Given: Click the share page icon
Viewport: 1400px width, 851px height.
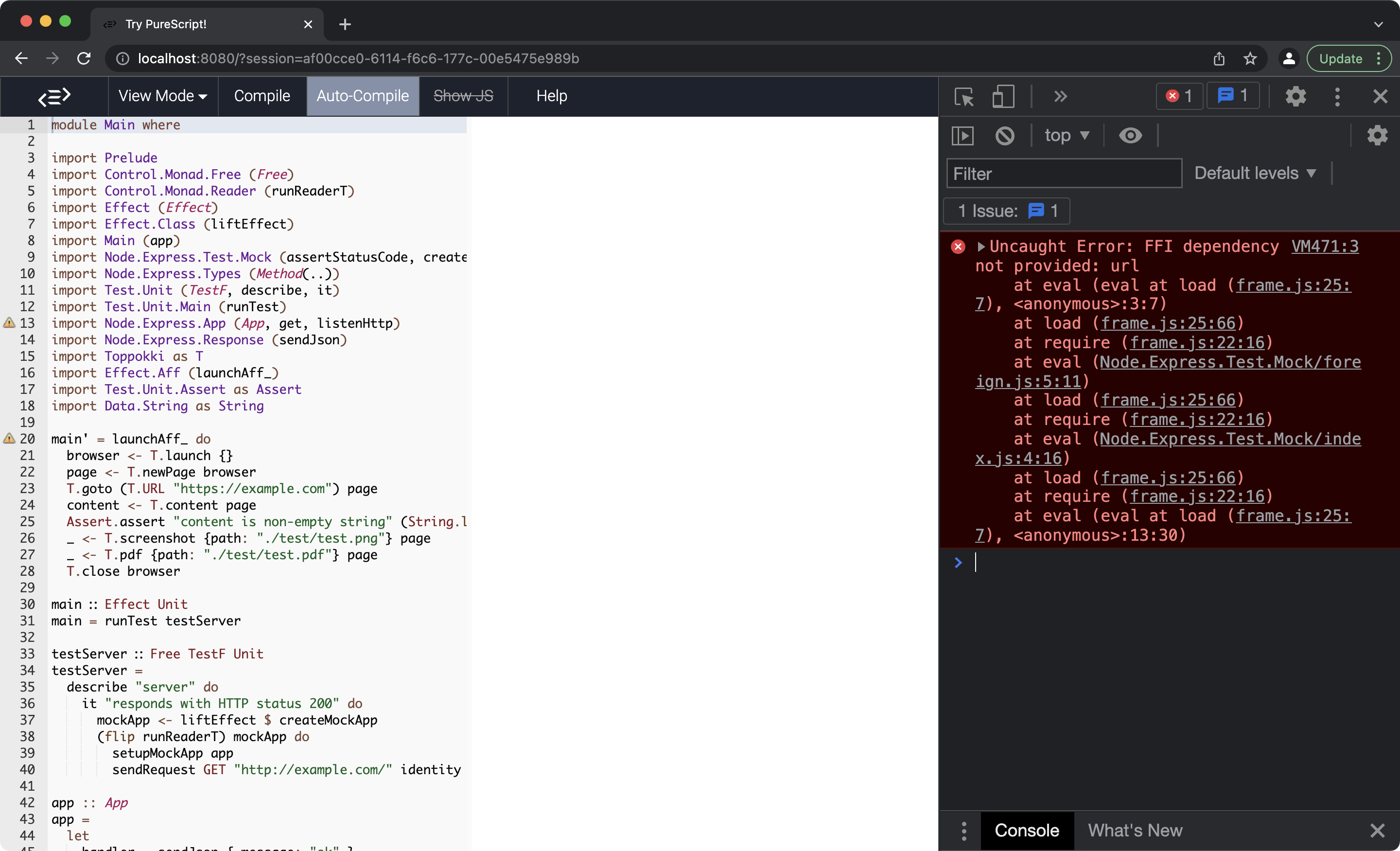Looking at the screenshot, I should point(1219,58).
